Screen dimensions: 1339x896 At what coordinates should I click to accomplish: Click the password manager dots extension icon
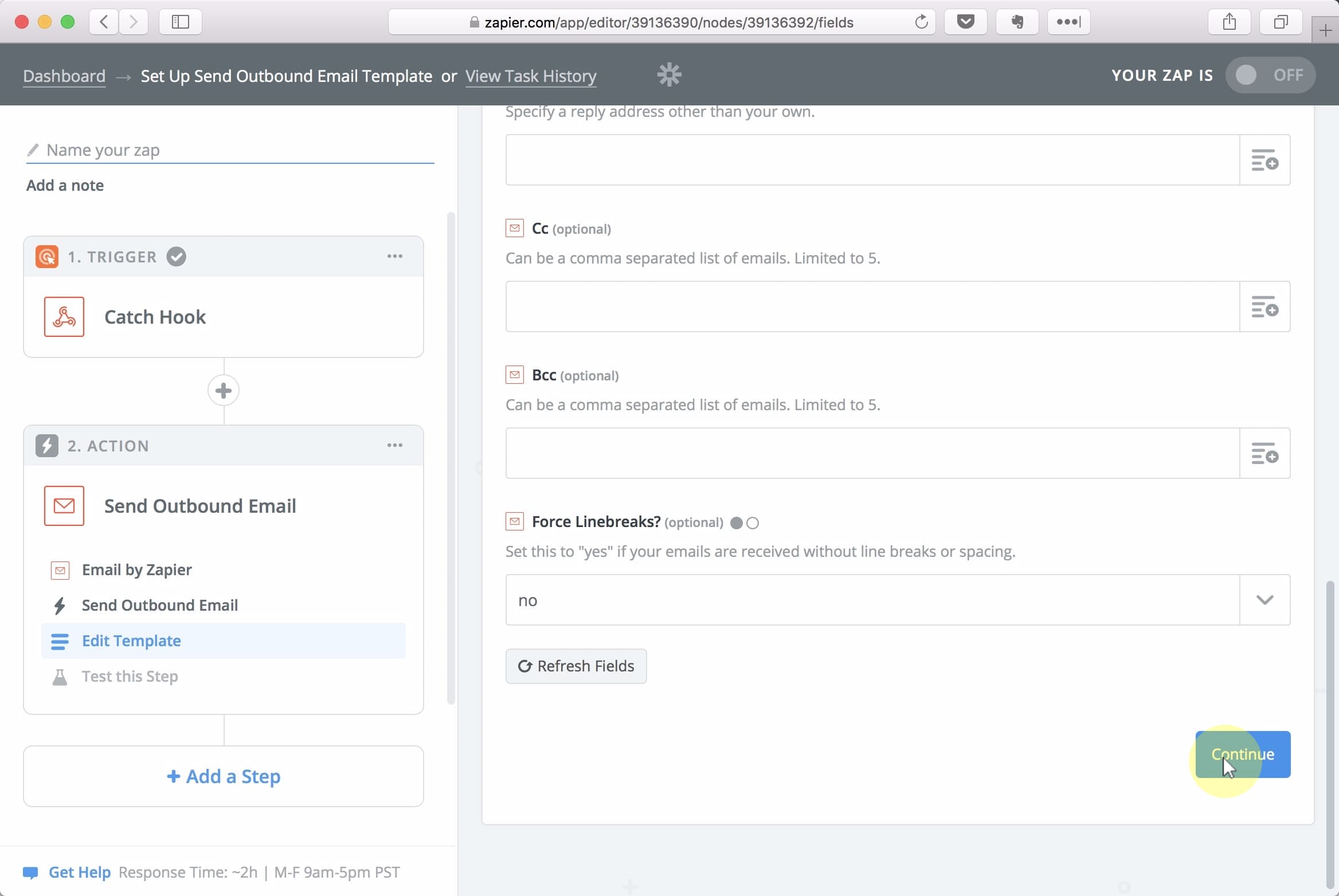(x=1069, y=22)
